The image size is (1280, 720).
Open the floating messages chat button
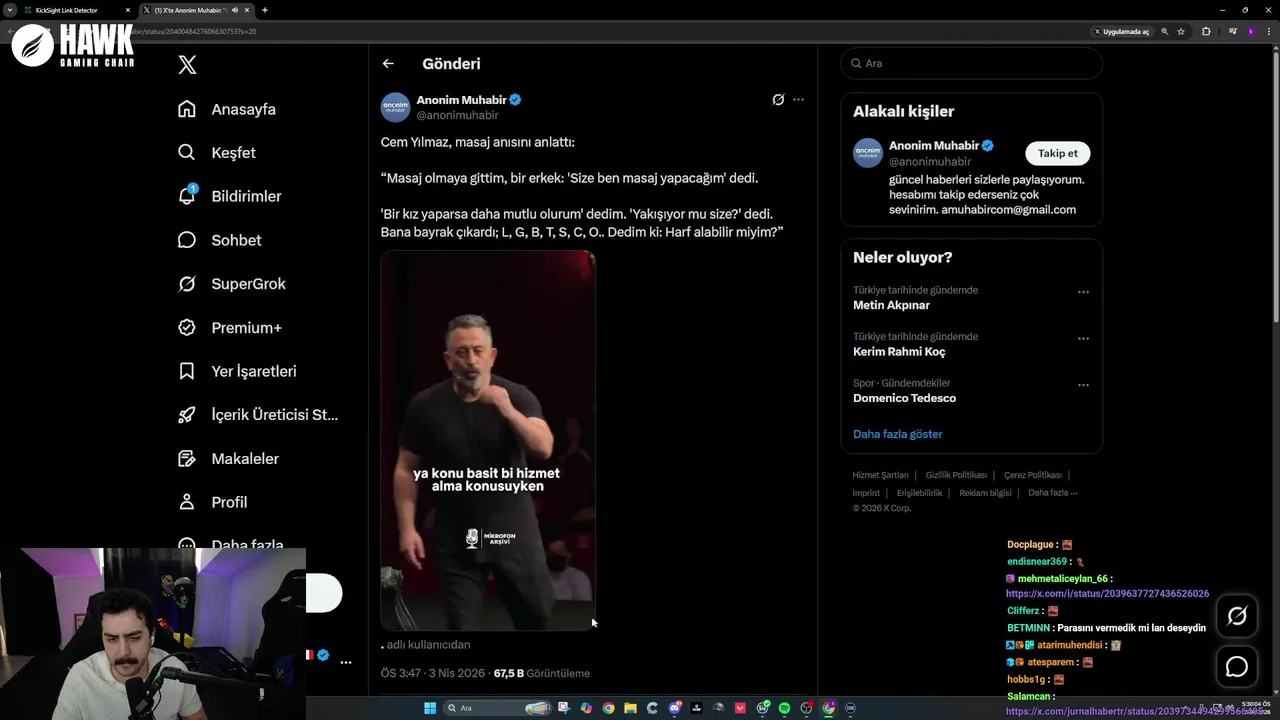1237,666
